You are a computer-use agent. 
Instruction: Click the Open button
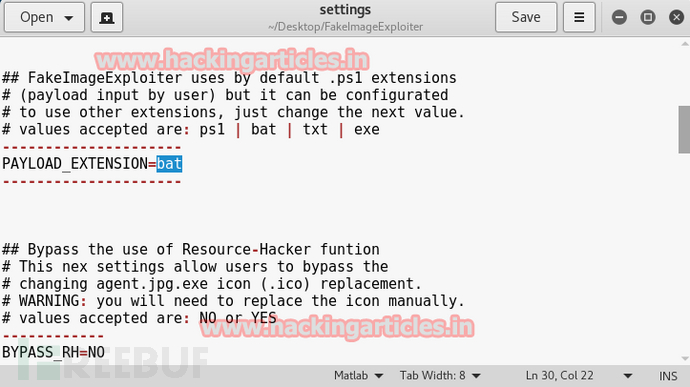click(x=44, y=17)
